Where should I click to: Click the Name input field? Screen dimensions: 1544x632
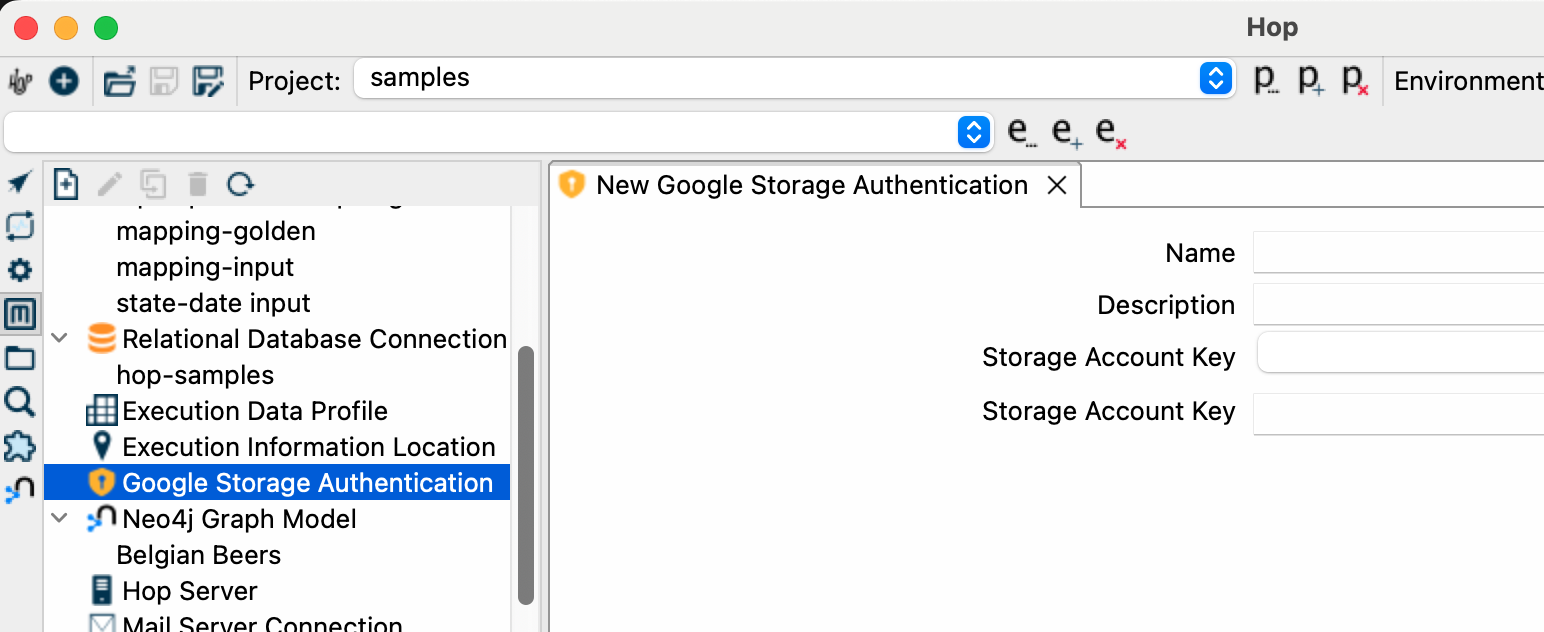[x=1398, y=253]
